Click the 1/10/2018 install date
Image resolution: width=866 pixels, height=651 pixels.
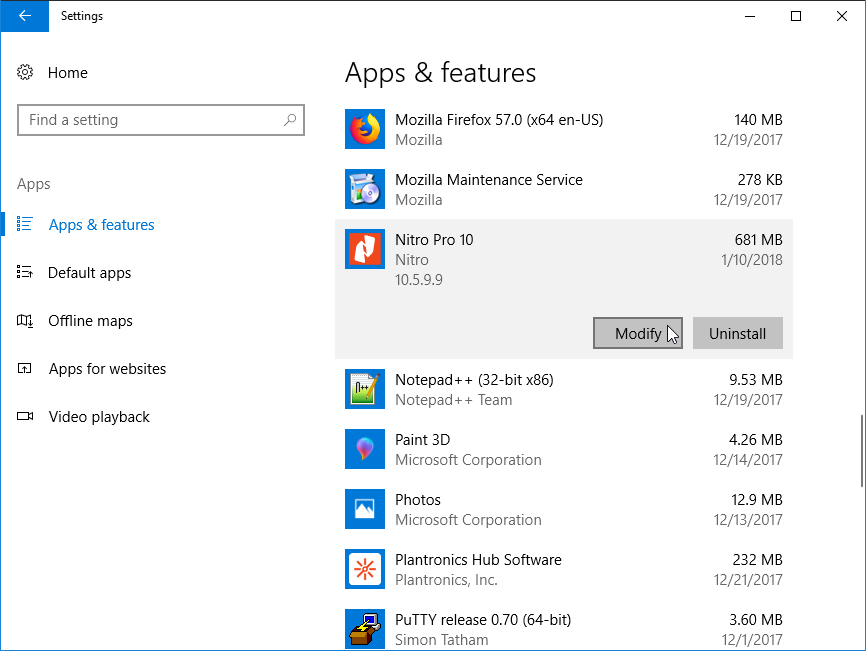coord(752,260)
